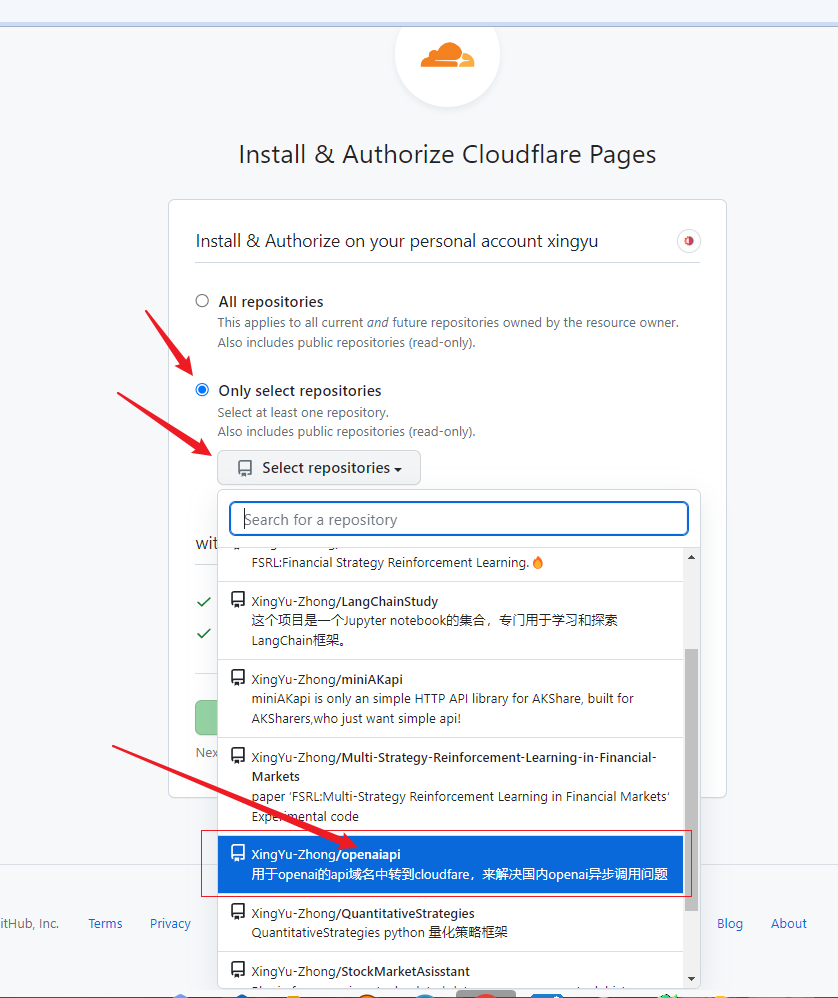Click the repository list scroll up arrow
Viewport: 838px width, 998px height.
tap(692, 558)
